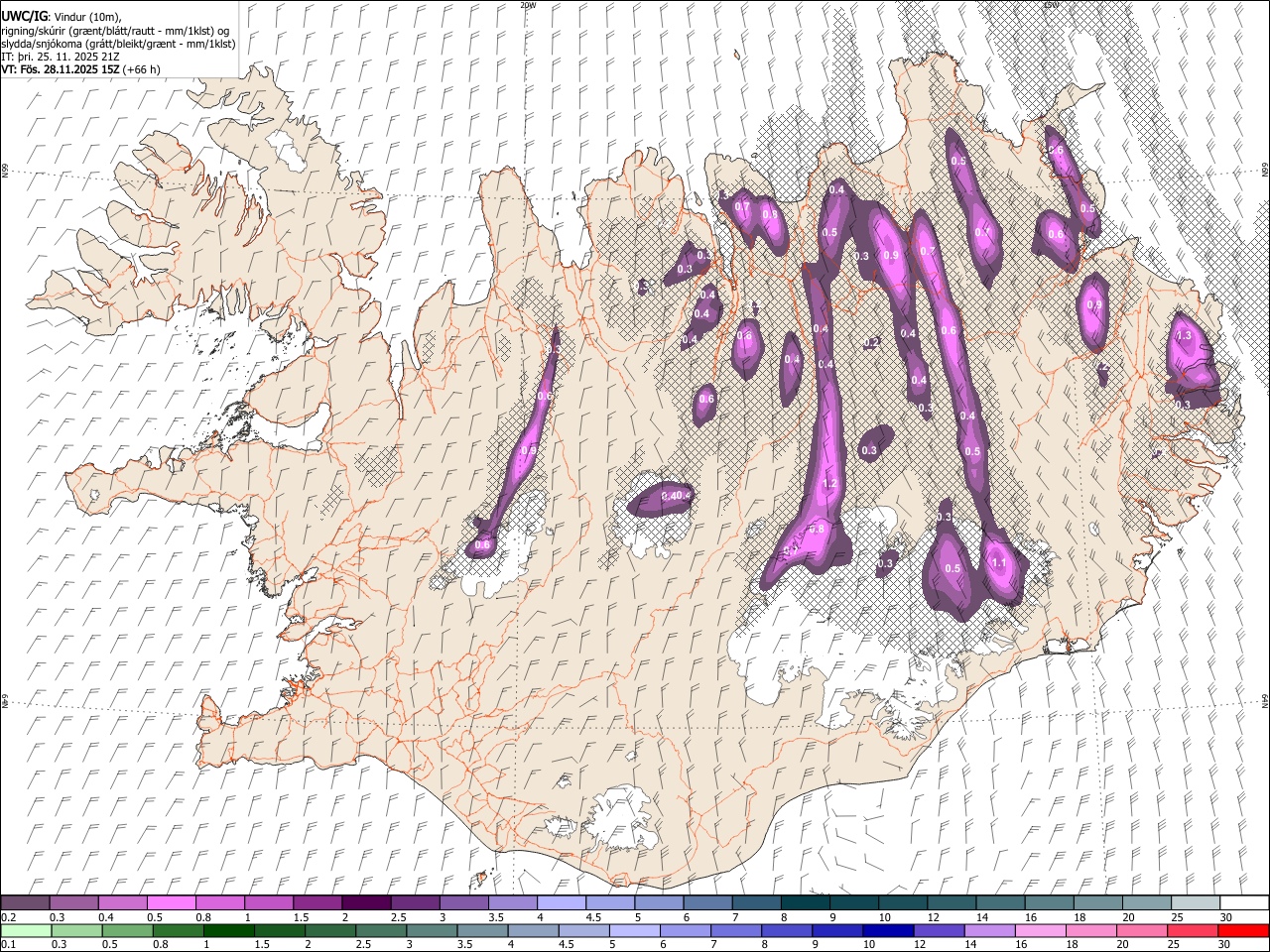
Task: Click the initial time 'IT: þri. 25. 11. 2025 21Z'
Action: (x=62, y=57)
